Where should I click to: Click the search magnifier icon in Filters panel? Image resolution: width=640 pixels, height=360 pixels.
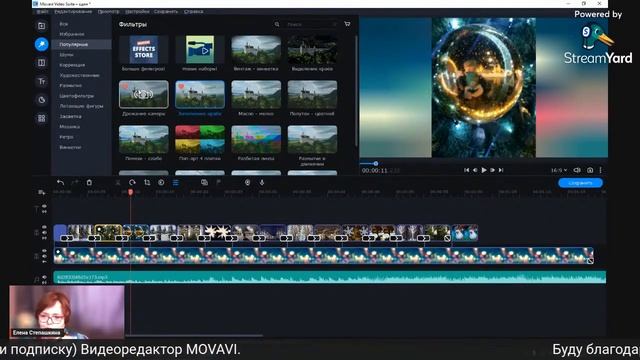point(277,24)
